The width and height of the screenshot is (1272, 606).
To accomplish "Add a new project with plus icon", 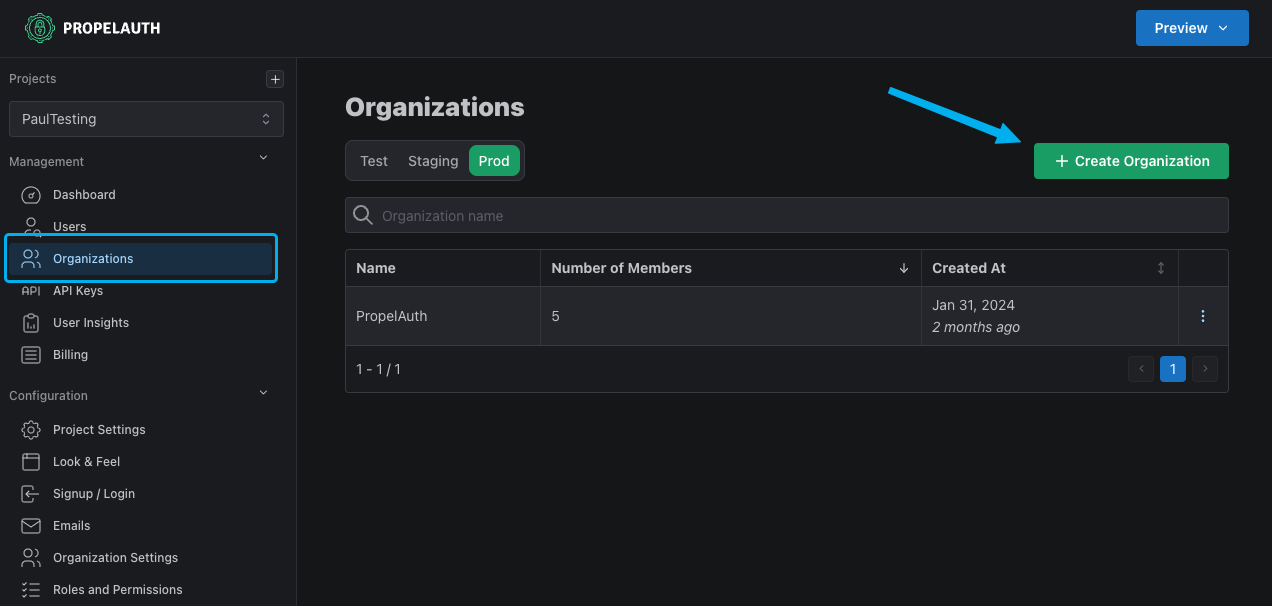I will (x=276, y=79).
